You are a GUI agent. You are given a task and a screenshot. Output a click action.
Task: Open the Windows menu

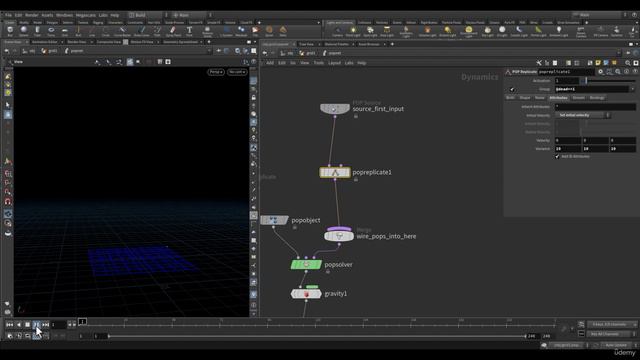coord(64,15)
